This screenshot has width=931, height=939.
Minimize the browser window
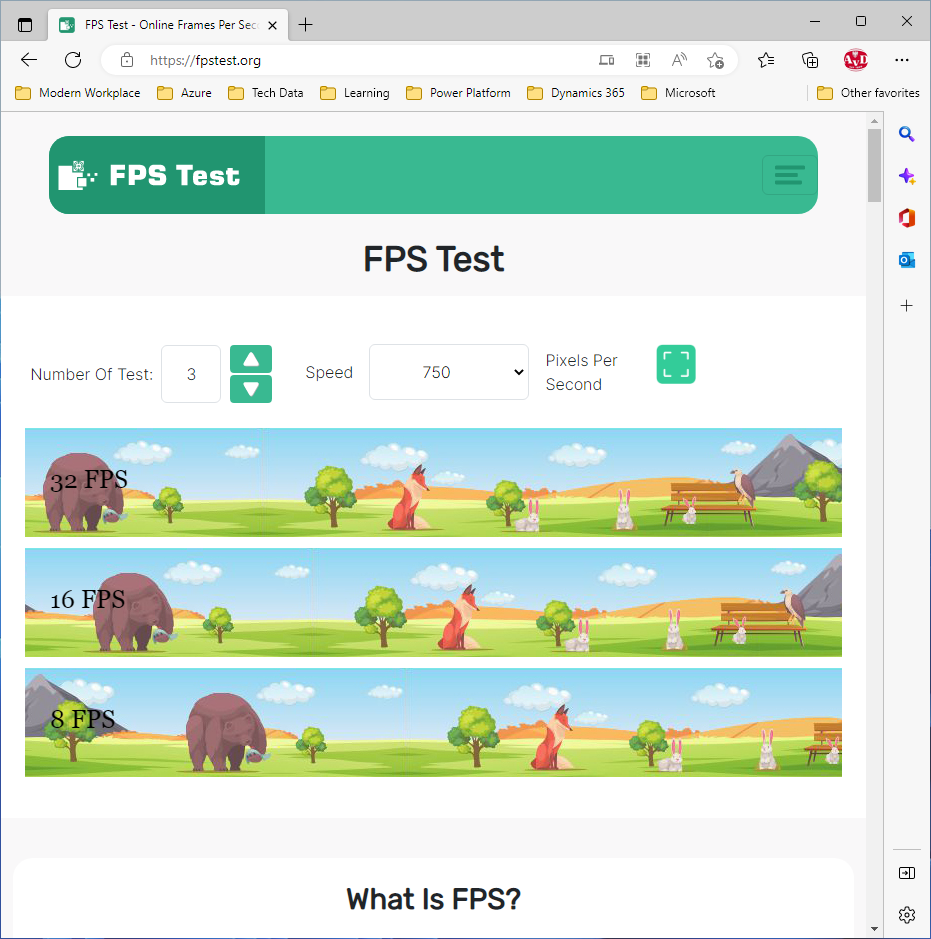[815, 22]
